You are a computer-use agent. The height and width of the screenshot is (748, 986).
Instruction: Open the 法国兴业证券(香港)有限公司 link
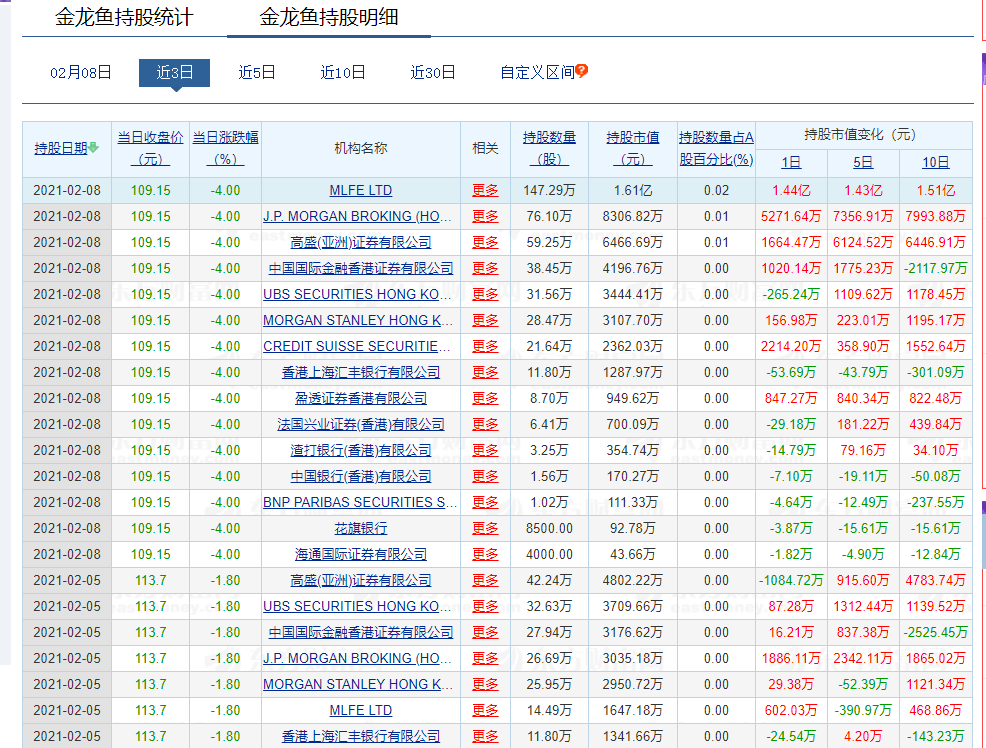tap(360, 424)
